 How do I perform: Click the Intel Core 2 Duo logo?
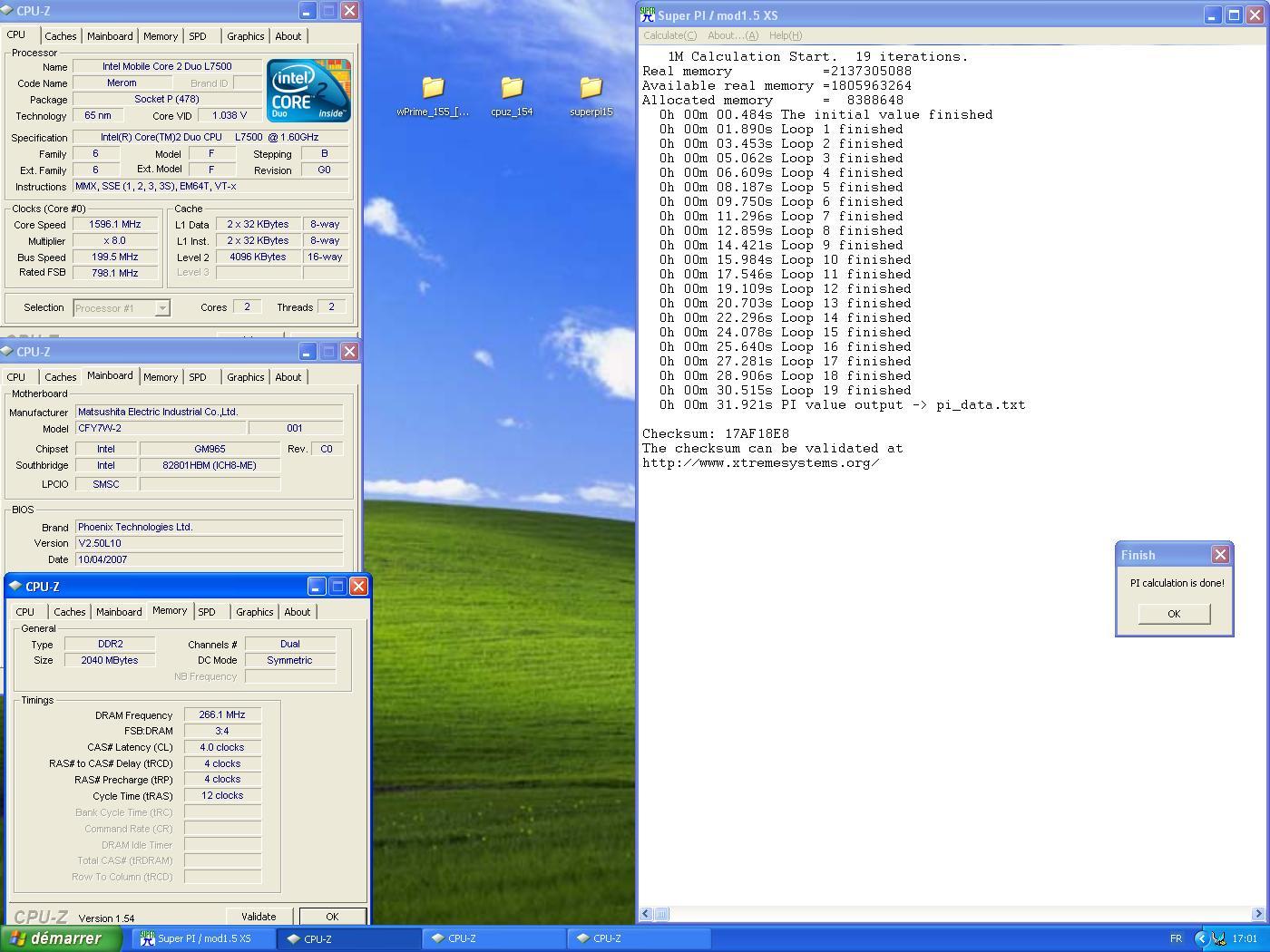coord(308,90)
